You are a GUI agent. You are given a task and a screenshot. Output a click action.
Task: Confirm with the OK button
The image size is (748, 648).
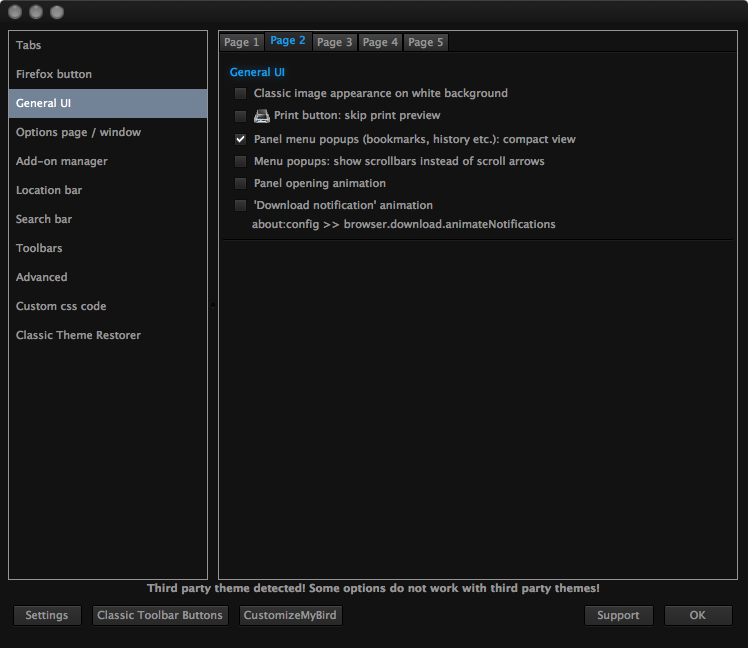coord(698,616)
